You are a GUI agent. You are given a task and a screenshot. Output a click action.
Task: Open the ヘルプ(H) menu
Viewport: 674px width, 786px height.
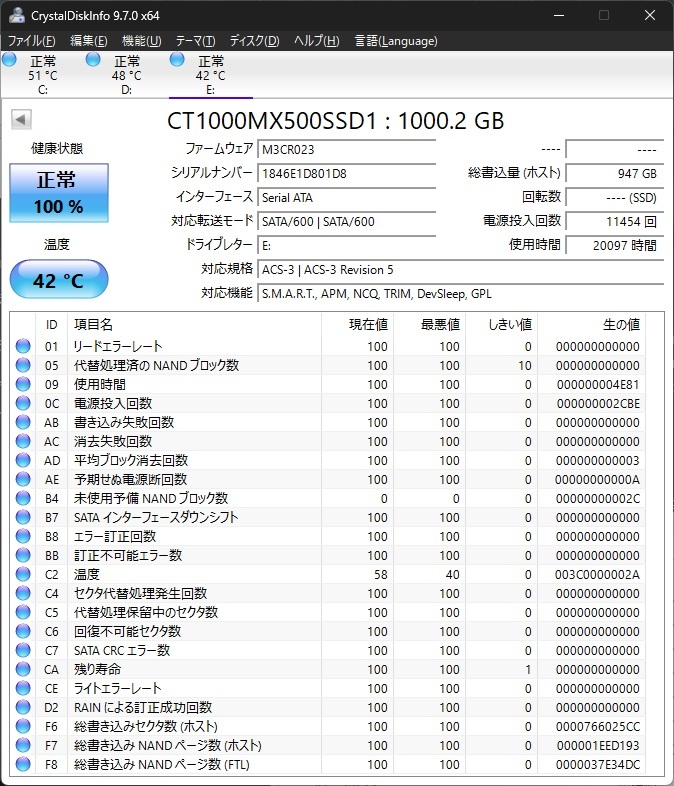point(317,41)
